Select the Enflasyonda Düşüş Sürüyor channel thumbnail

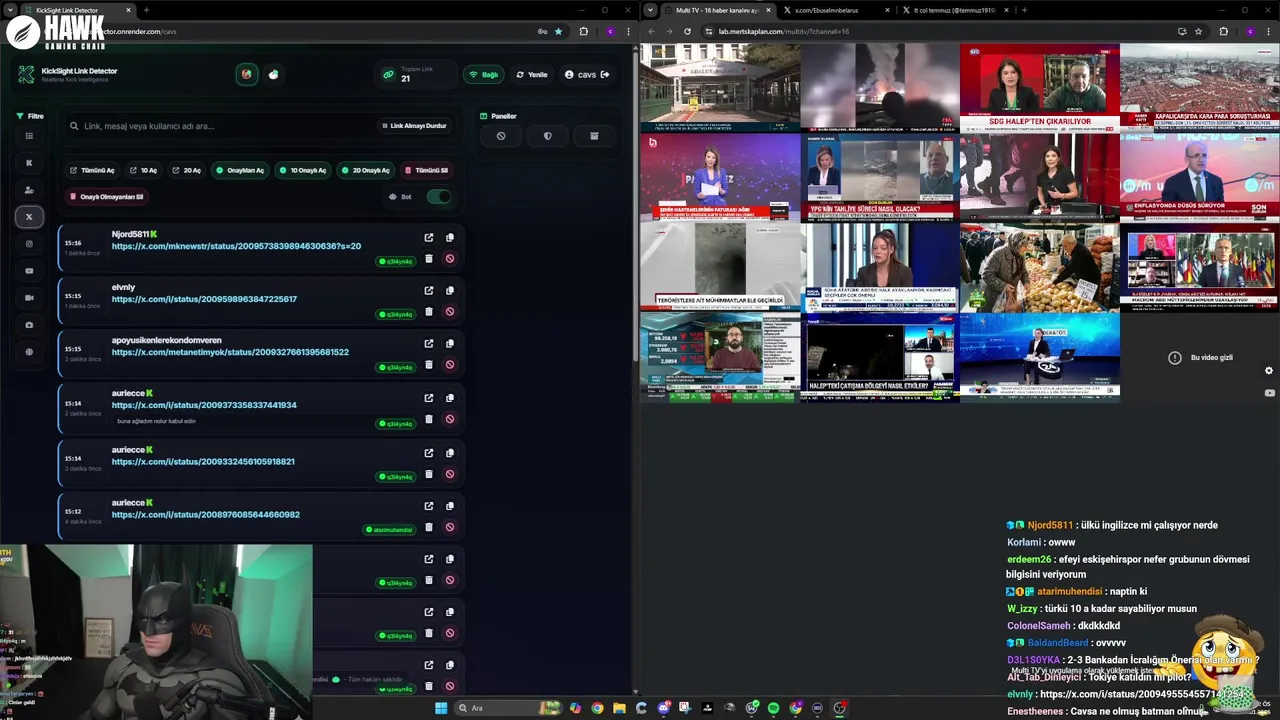point(1200,177)
